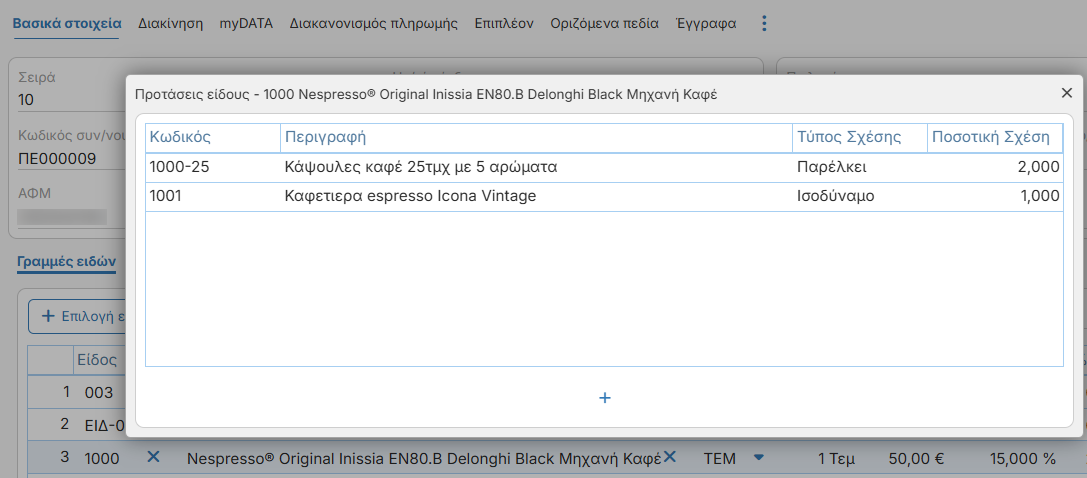
Task: Select the 1000-25 coffee capsules row
Action: point(604,168)
